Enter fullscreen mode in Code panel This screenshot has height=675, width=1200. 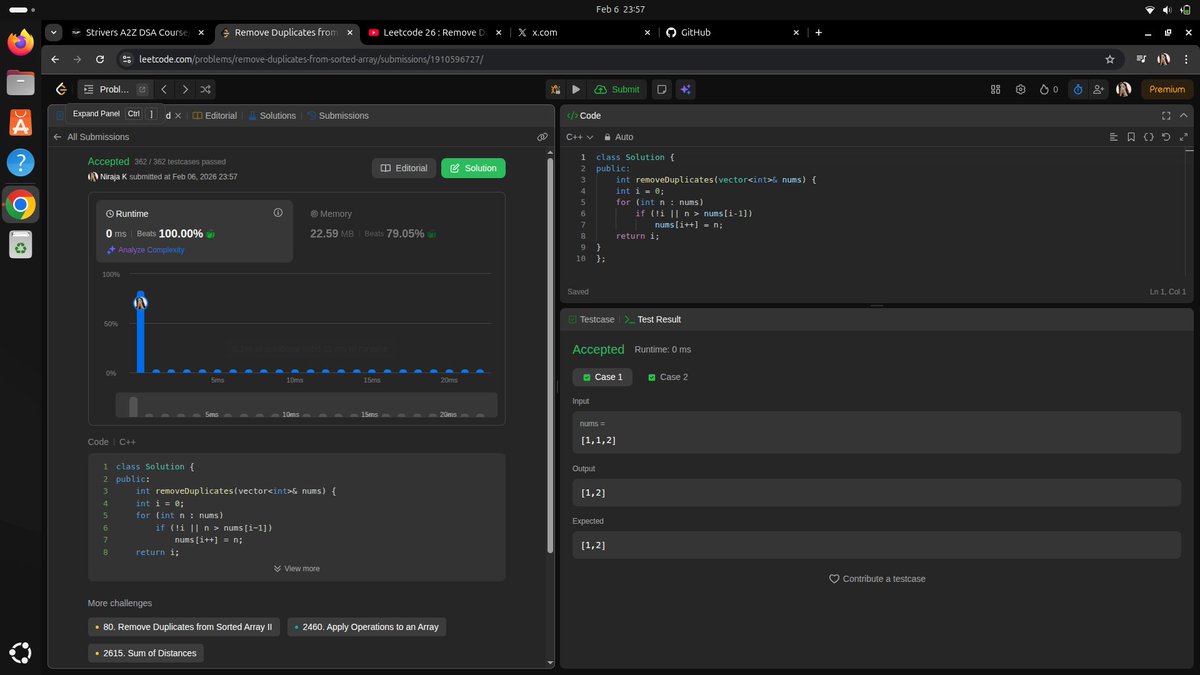click(x=1166, y=115)
